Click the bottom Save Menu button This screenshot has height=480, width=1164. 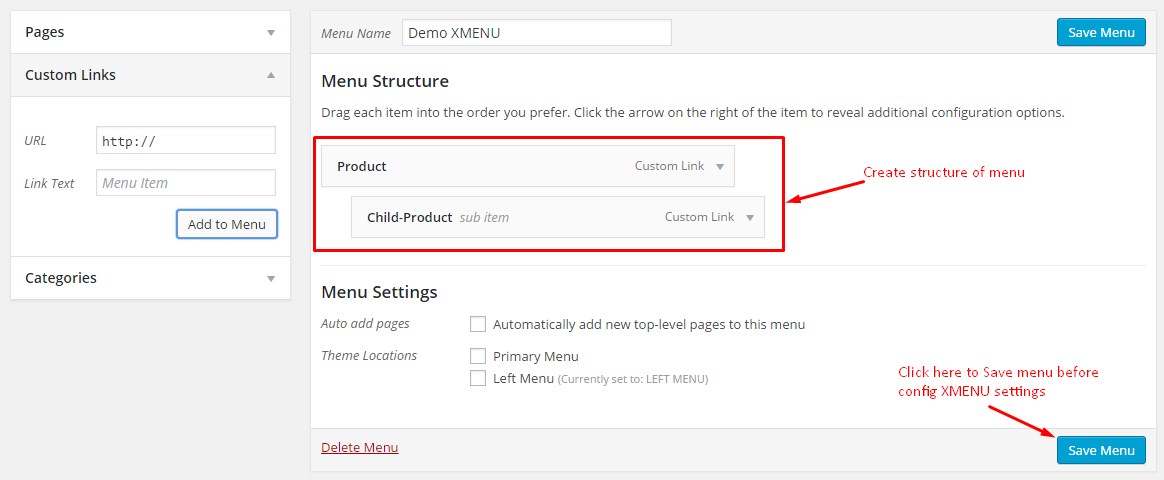click(x=1101, y=450)
